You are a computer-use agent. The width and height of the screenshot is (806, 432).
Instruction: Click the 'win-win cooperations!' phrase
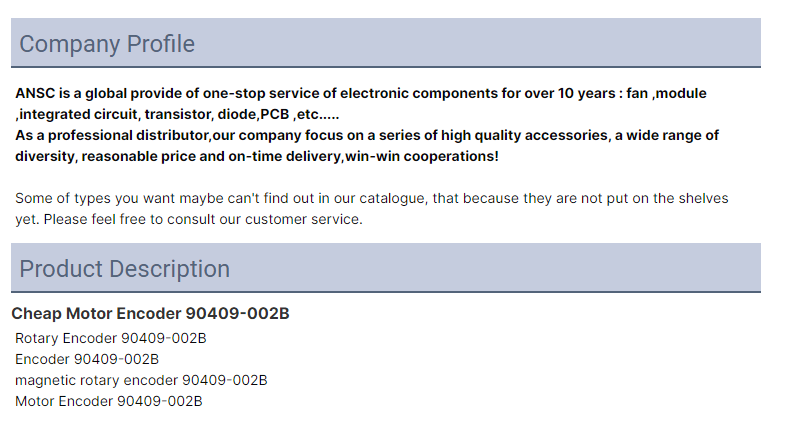(x=422, y=156)
